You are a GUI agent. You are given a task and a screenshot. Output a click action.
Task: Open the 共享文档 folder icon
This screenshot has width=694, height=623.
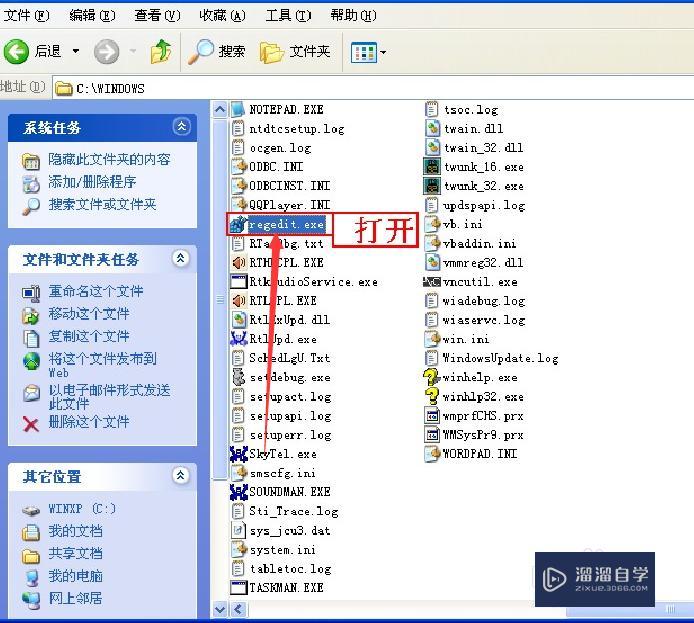31,554
